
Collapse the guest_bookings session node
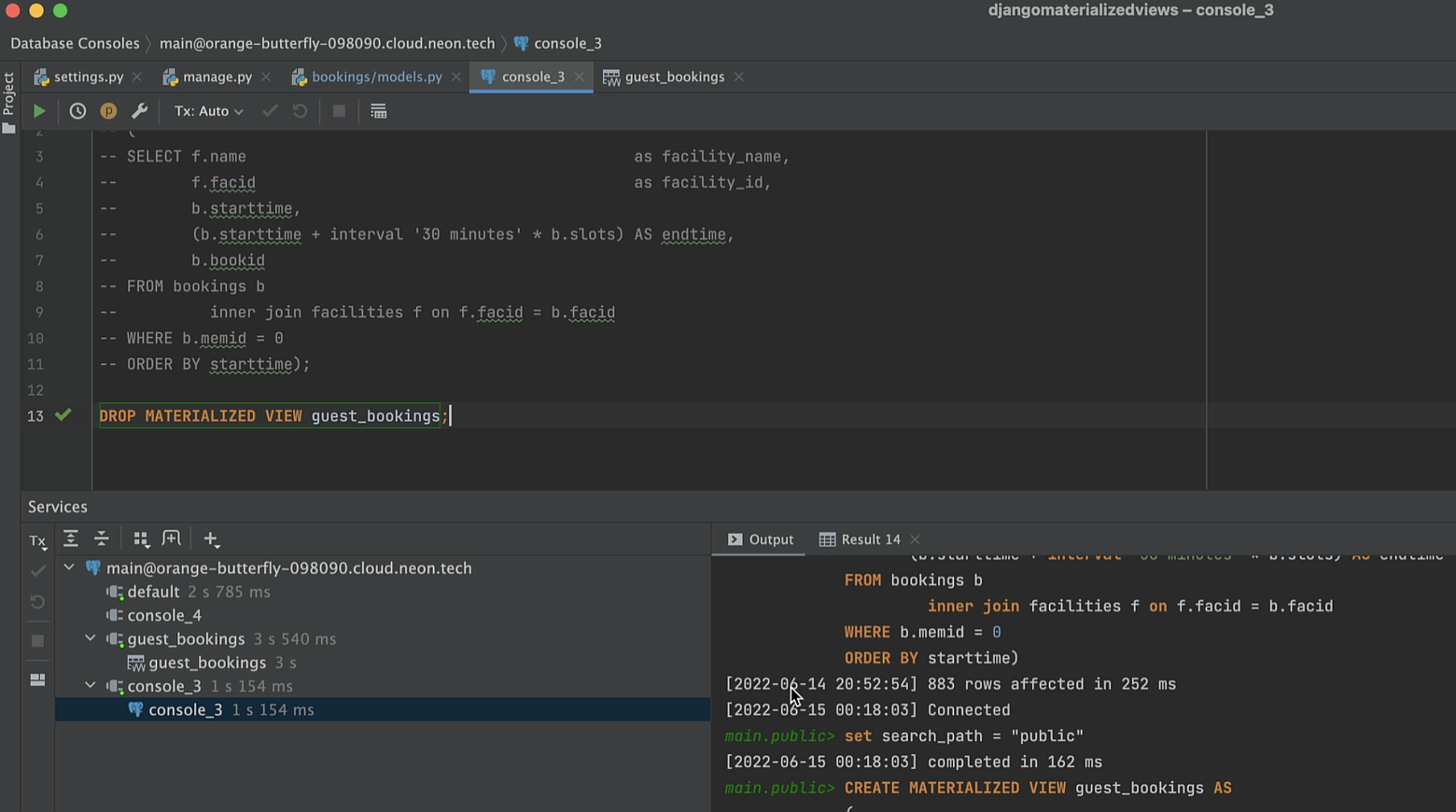pyautogui.click(x=91, y=638)
